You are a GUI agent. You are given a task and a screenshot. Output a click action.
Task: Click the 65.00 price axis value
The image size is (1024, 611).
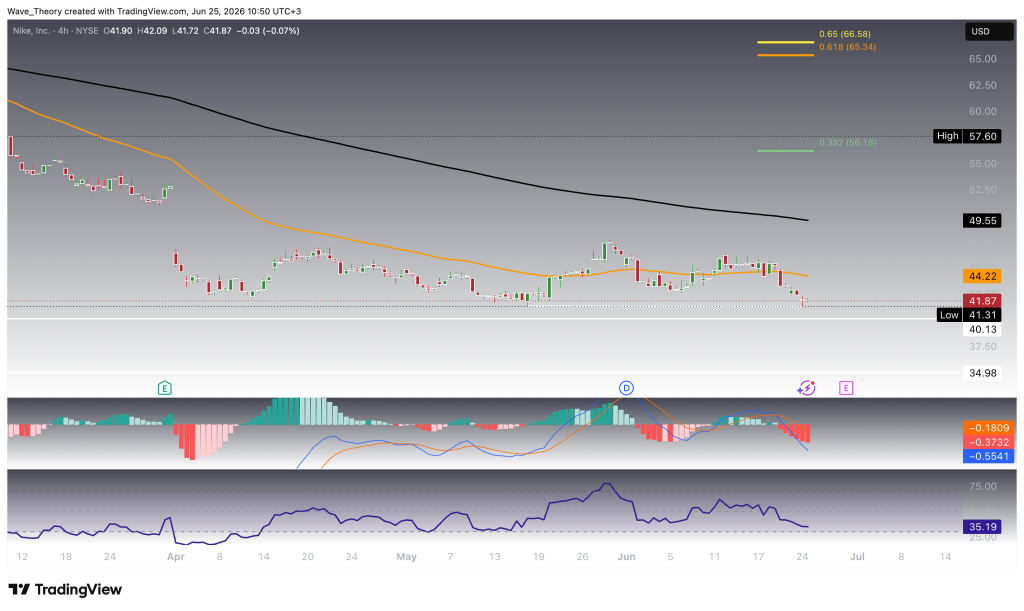pos(982,59)
